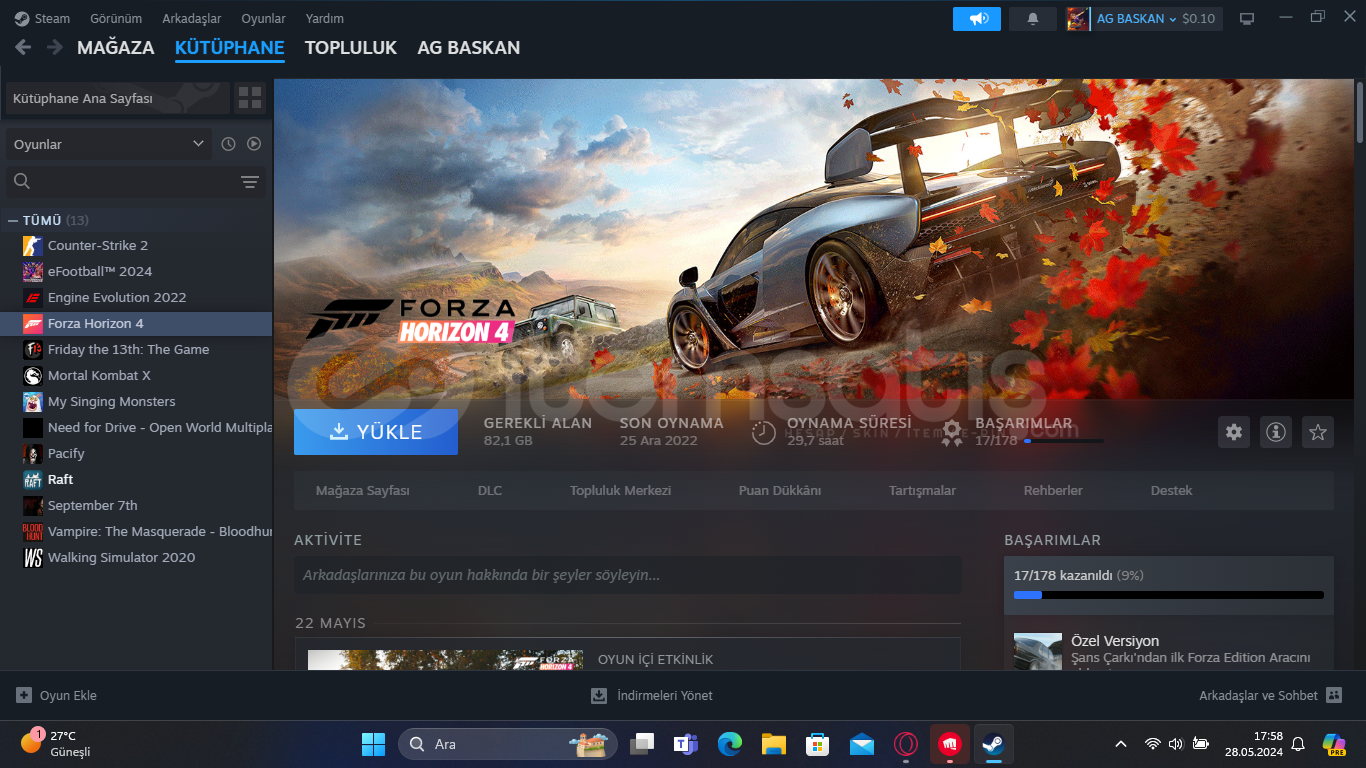This screenshot has height=768, width=1366.
Task: Collapse the TÜMÜ games group
Action: (x=13, y=220)
